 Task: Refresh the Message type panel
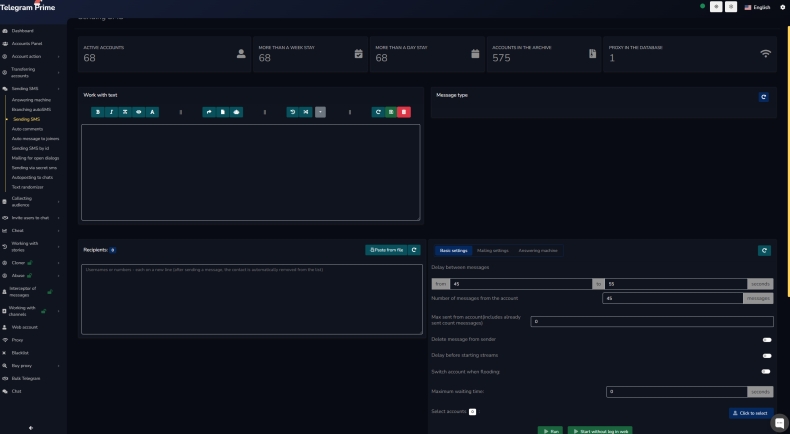(764, 97)
